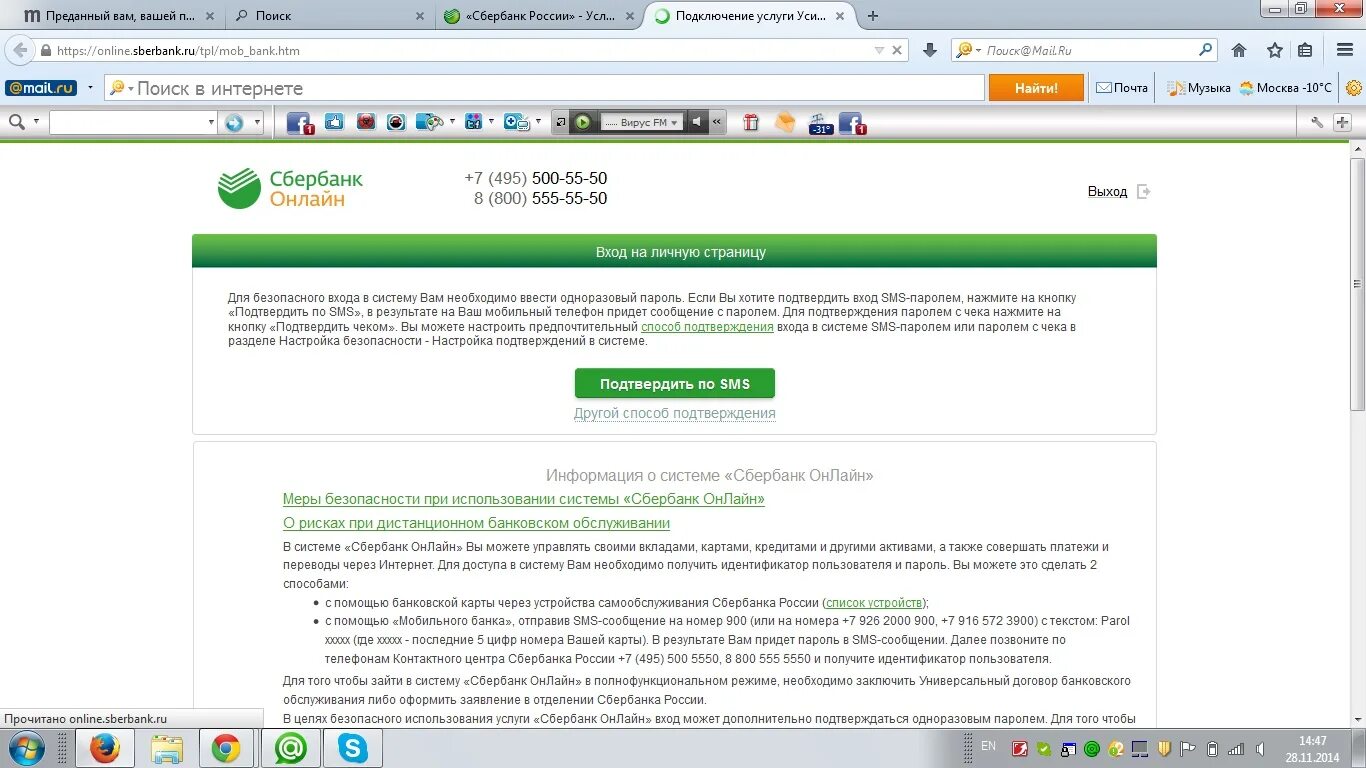This screenshot has height=768, width=1366.
Task: Click the Сбербанк Онлайн logo
Action: click(x=290, y=188)
